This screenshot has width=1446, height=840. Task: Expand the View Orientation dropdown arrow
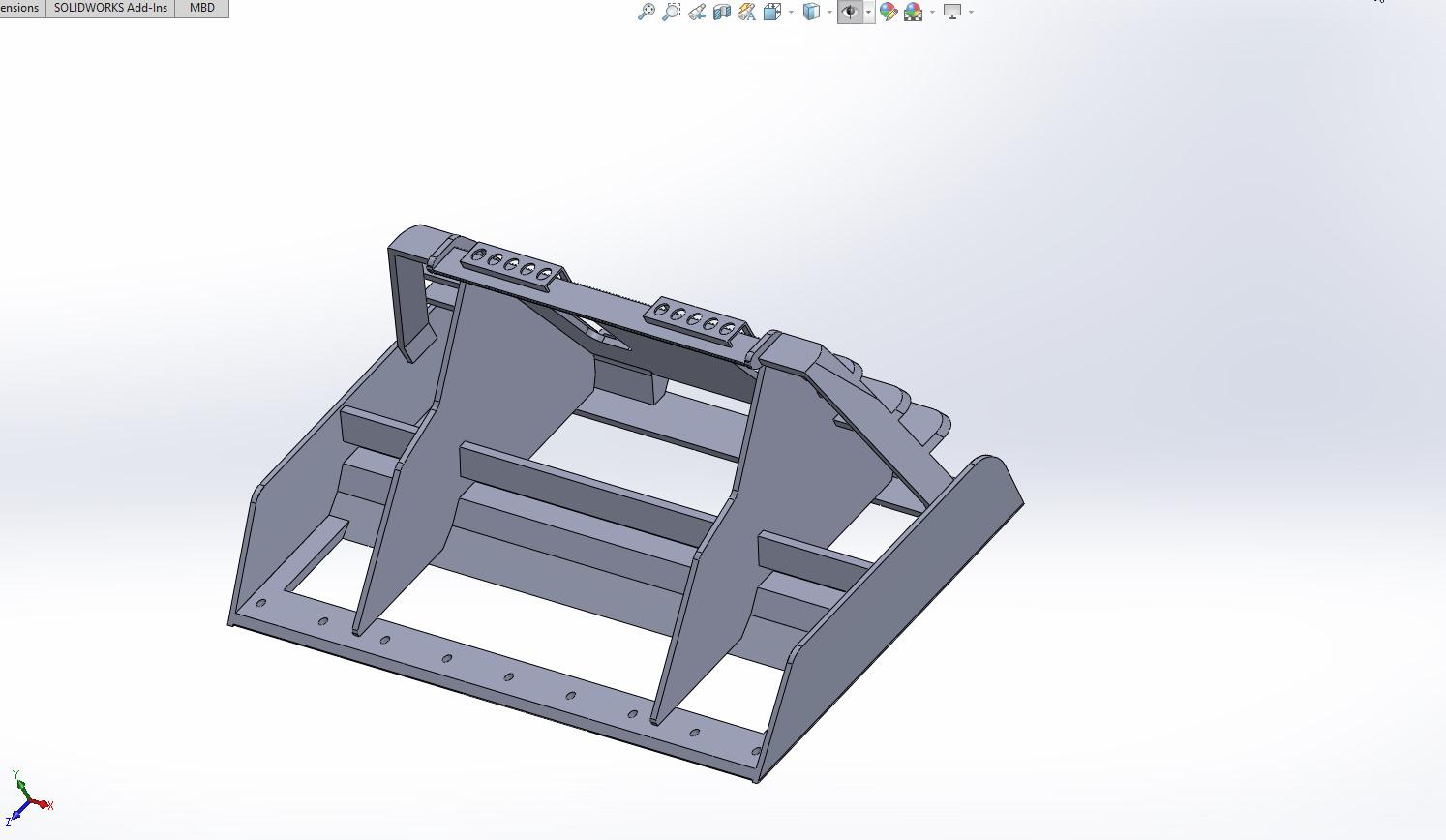tap(791, 12)
